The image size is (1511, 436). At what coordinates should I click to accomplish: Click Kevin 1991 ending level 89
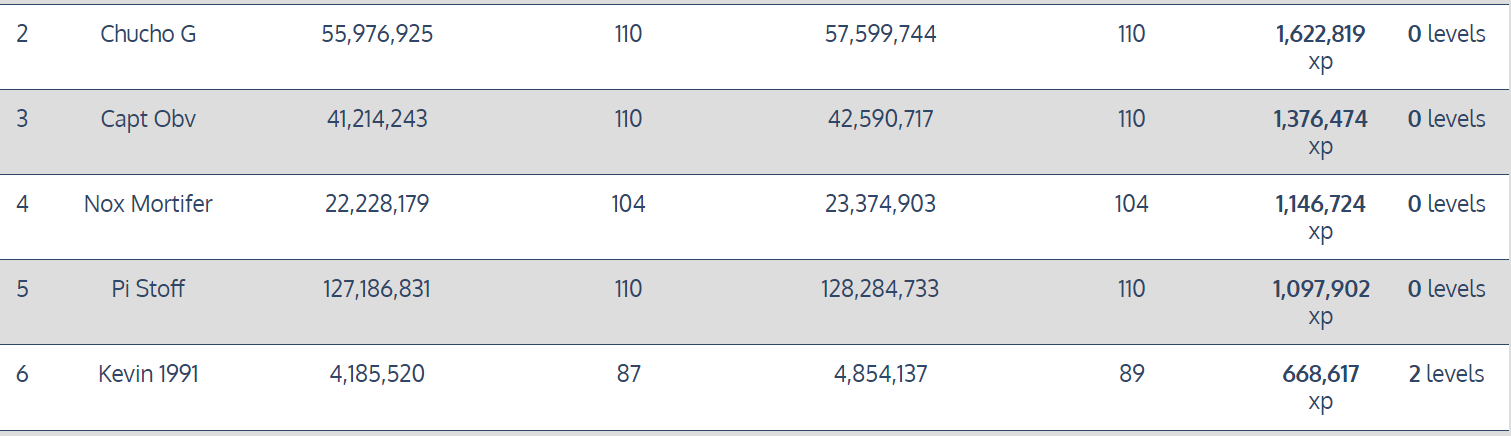coord(1131,374)
